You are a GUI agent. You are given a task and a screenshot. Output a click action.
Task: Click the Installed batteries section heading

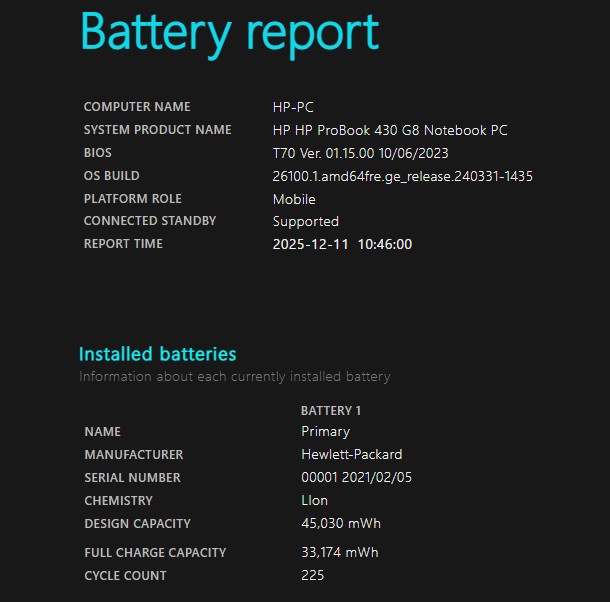(157, 354)
